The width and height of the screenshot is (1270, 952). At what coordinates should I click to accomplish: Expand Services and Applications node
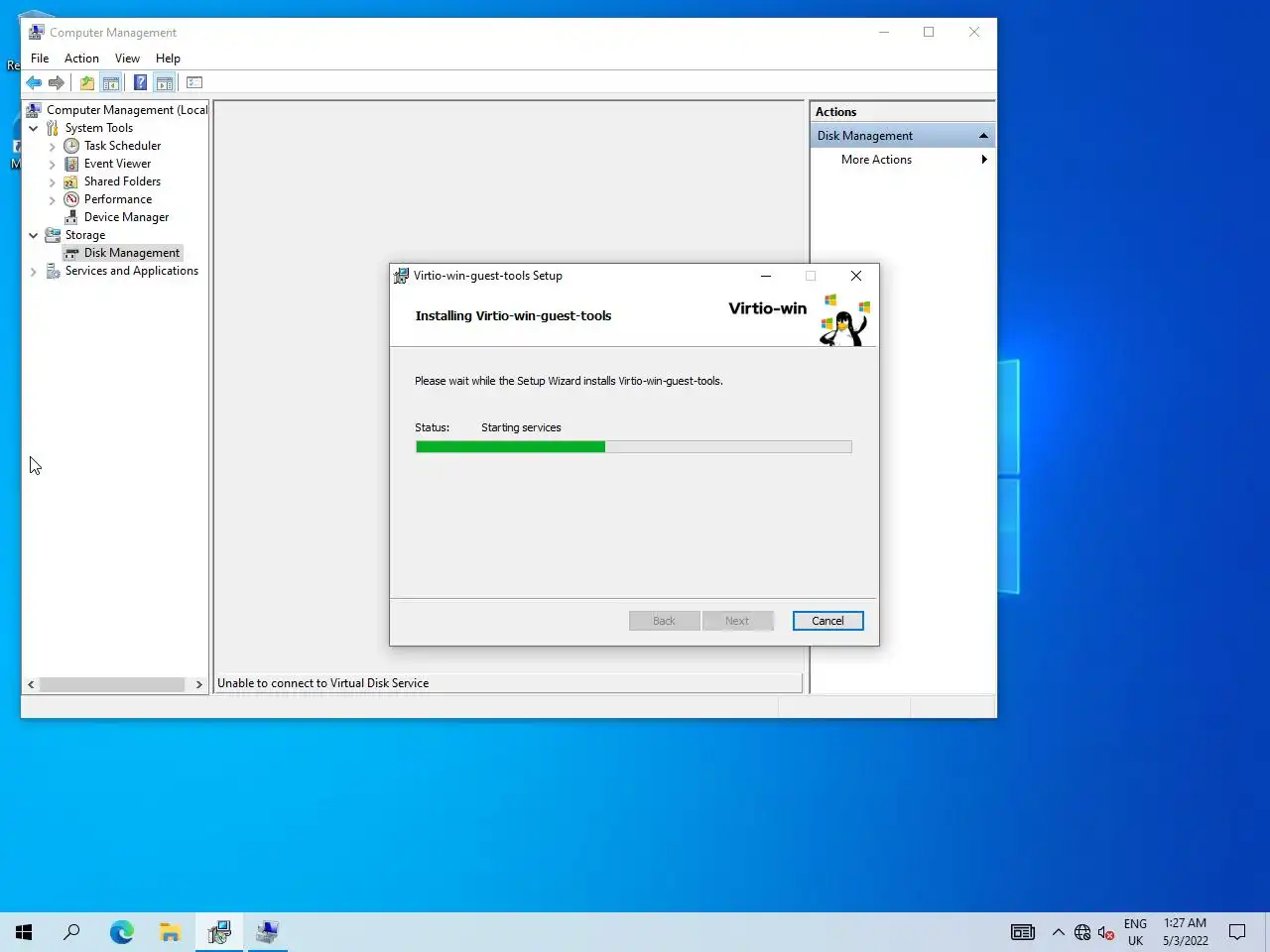coord(34,271)
